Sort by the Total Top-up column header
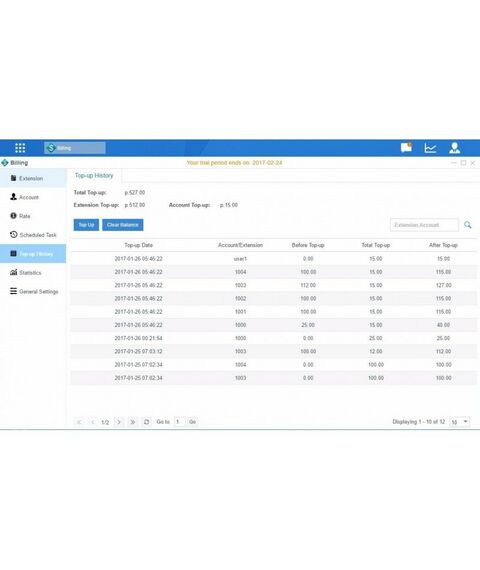 coord(376,245)
